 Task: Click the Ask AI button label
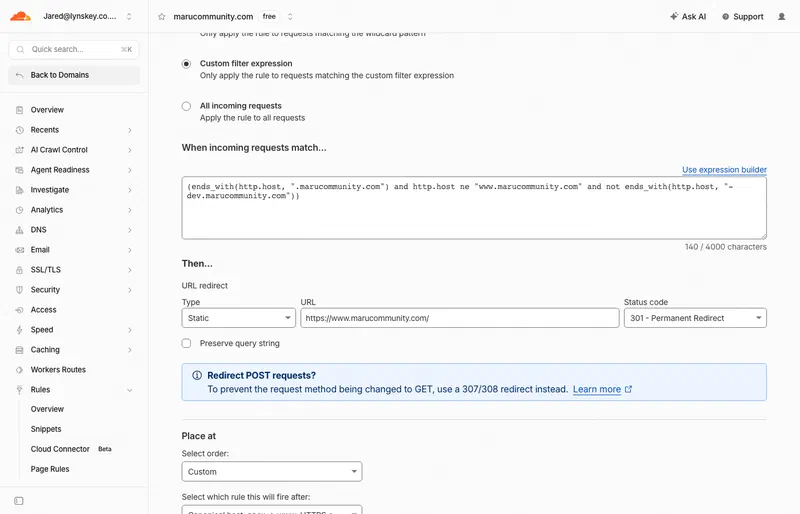tap(694, 16)
